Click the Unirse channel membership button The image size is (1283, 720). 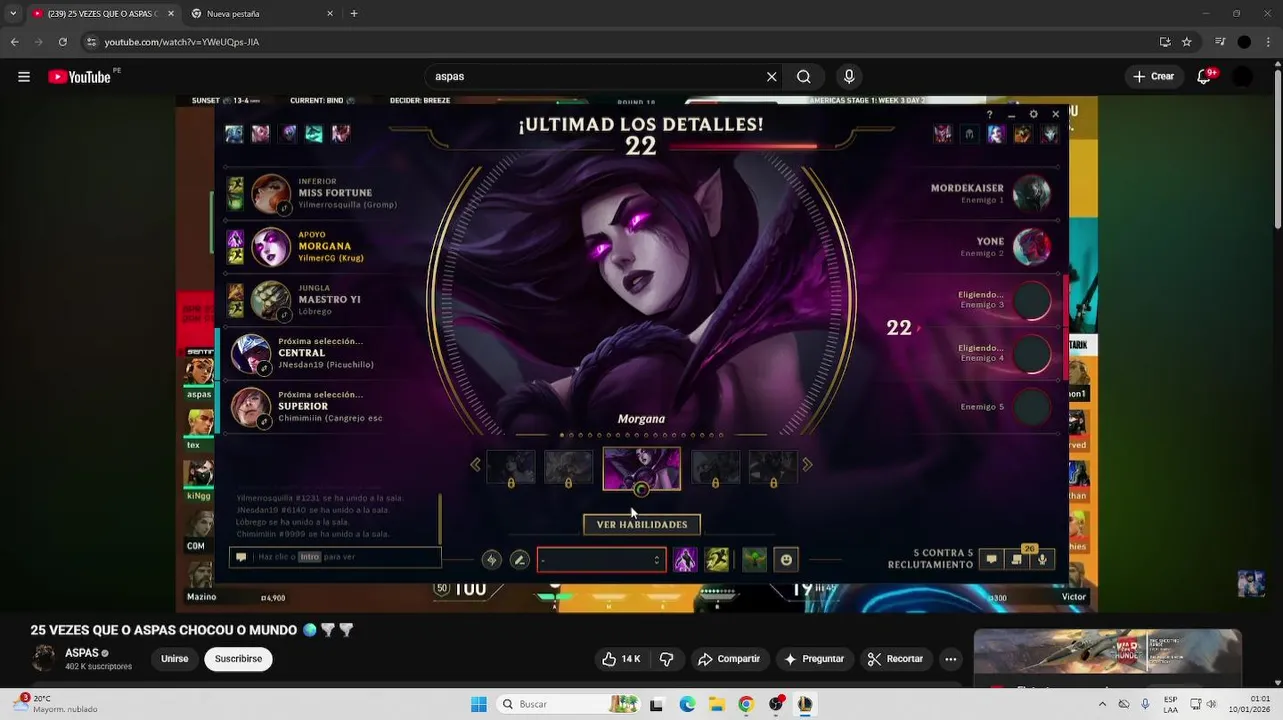175,659
